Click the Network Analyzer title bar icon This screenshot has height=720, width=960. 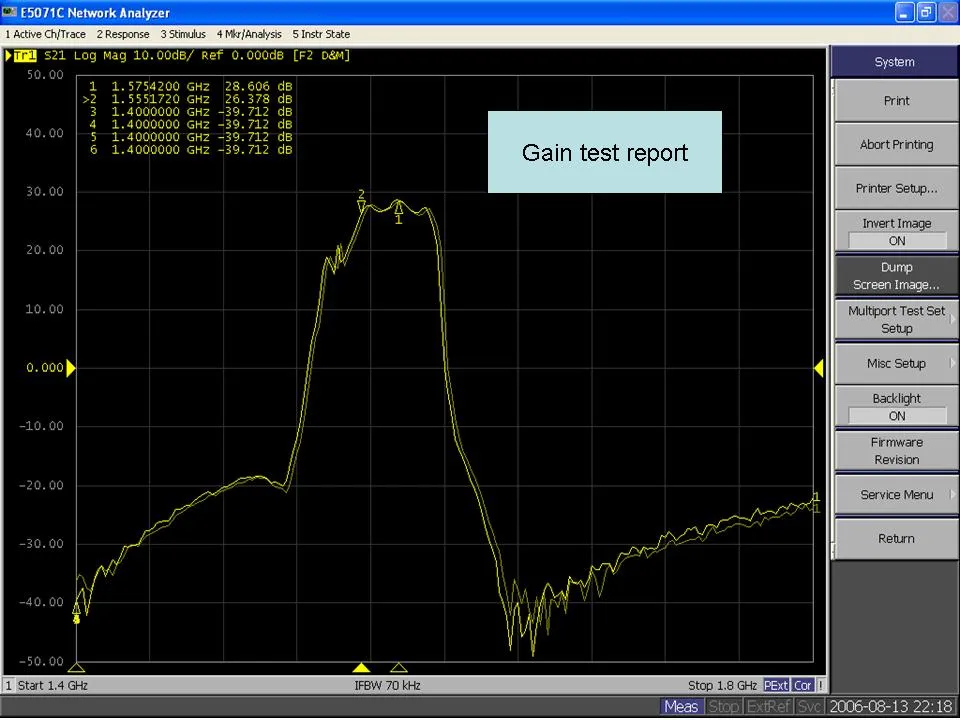click(10, 12)
